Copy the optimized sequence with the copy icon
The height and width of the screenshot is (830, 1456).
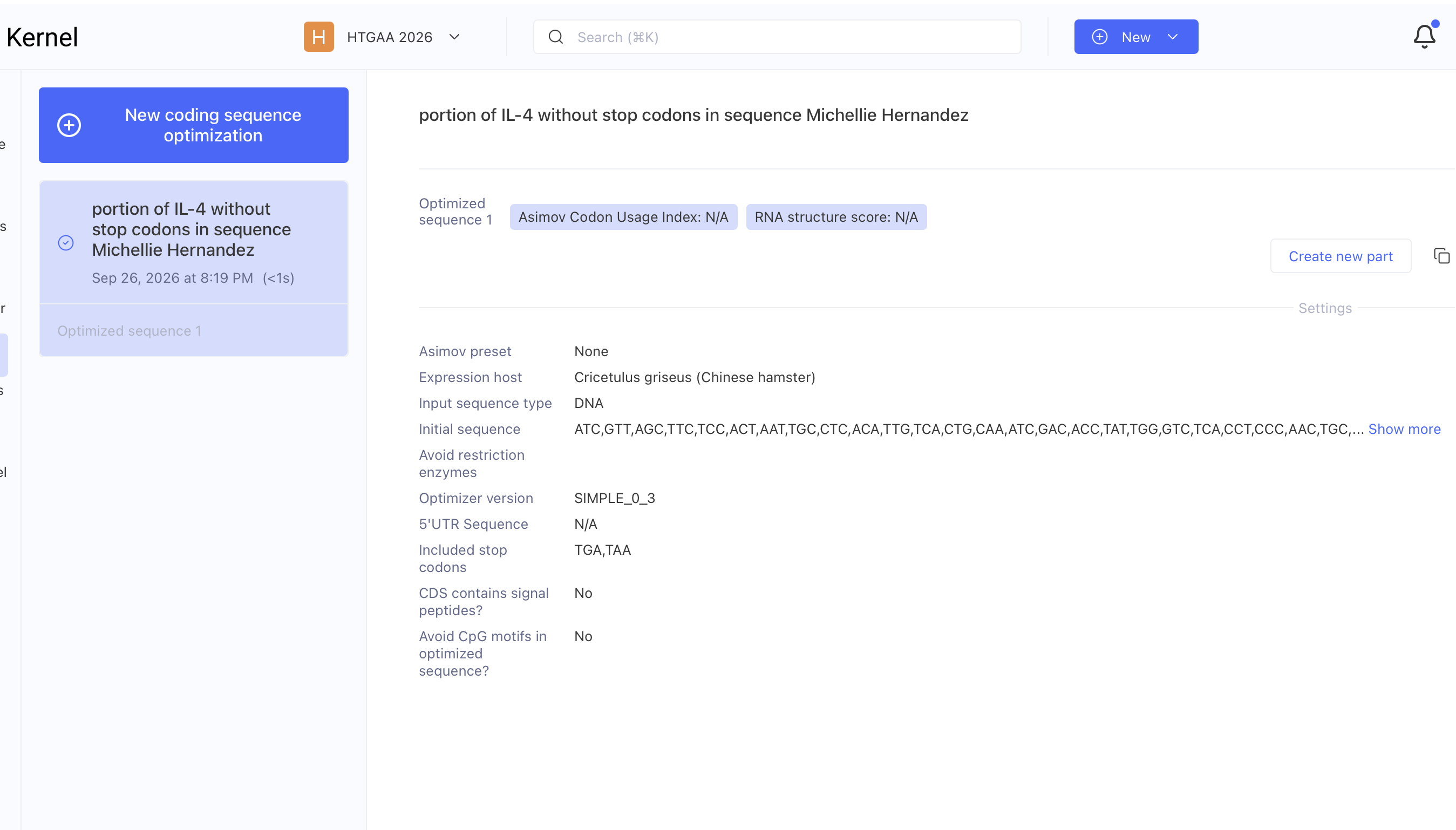pos(1441,256)
